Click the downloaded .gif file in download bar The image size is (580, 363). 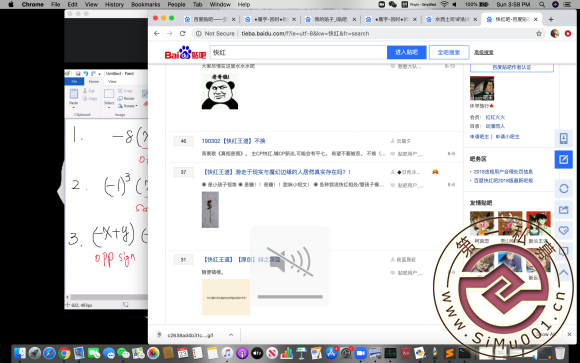point(190,335)
